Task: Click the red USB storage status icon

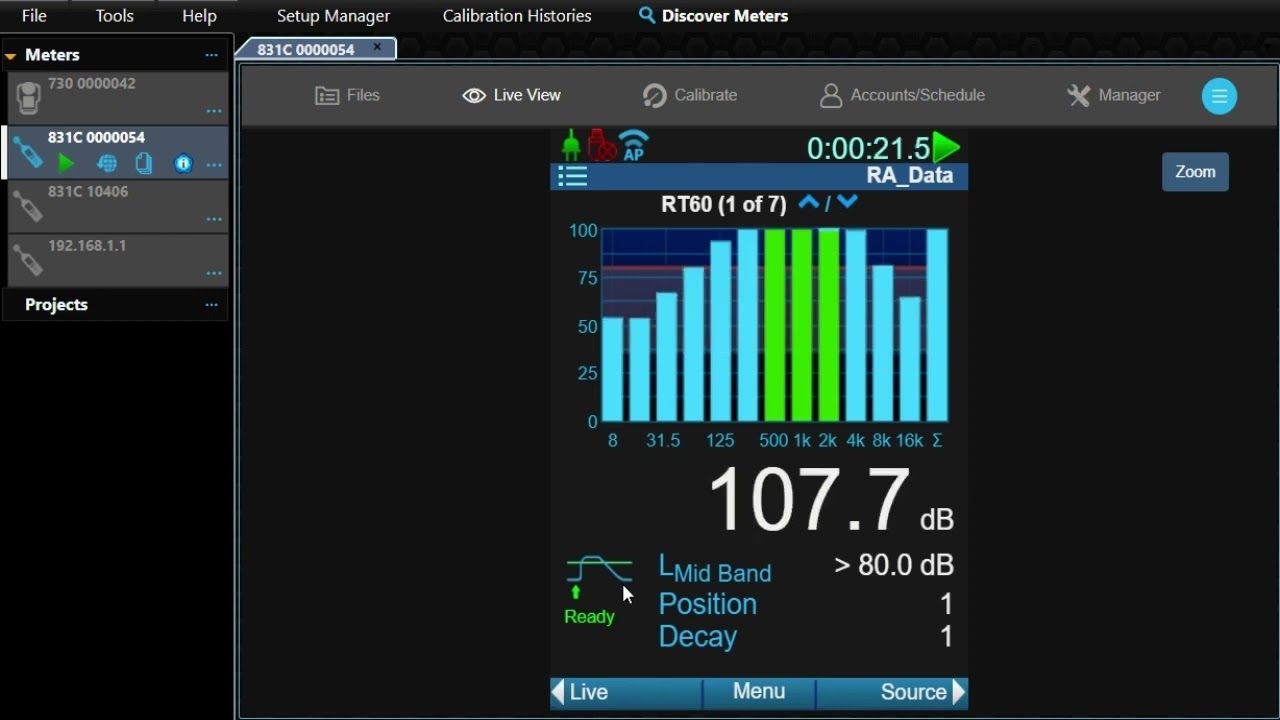Action: point(601,146)
